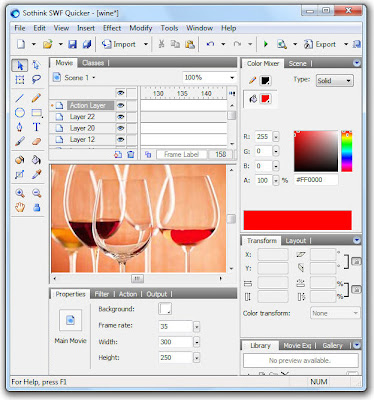Switch to the Classes tab
This screenshot has width=374, height=400.
(93, 63)
